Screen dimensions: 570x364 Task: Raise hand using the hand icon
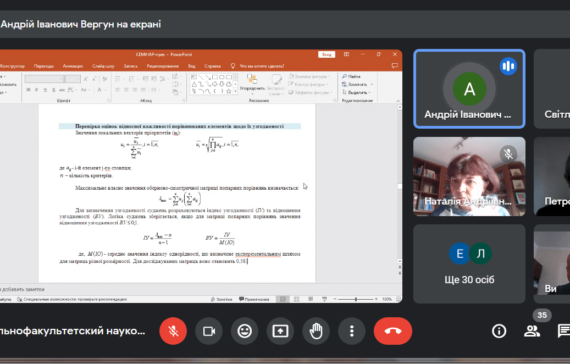(x=316, y=331)
